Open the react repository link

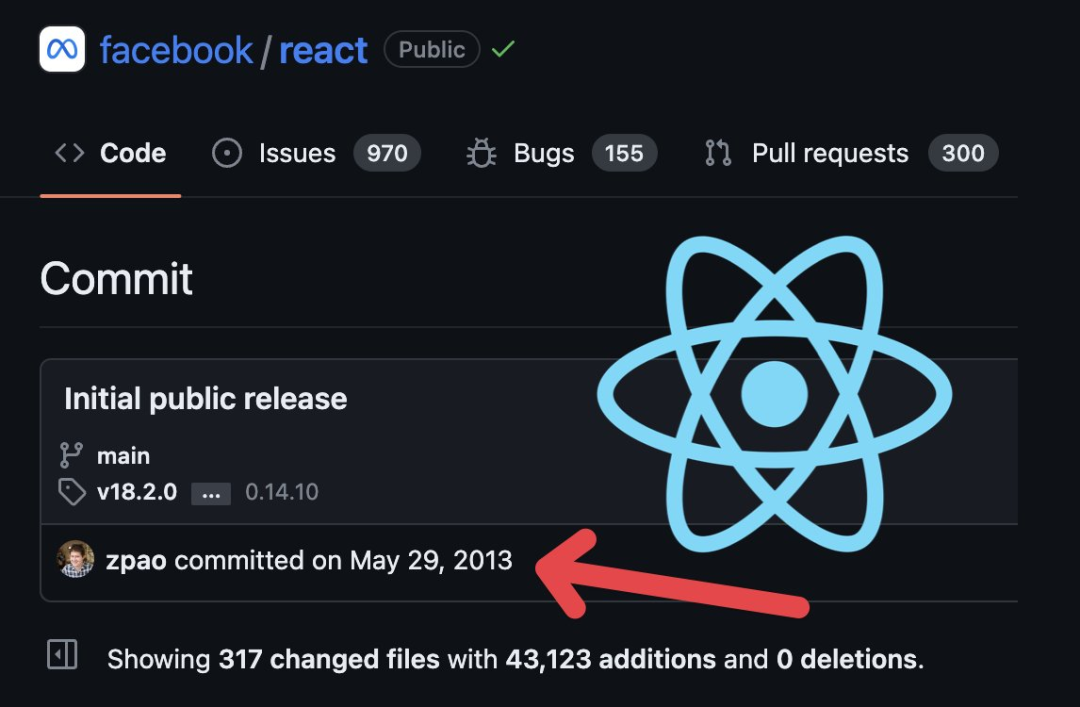tap(324, 49)
